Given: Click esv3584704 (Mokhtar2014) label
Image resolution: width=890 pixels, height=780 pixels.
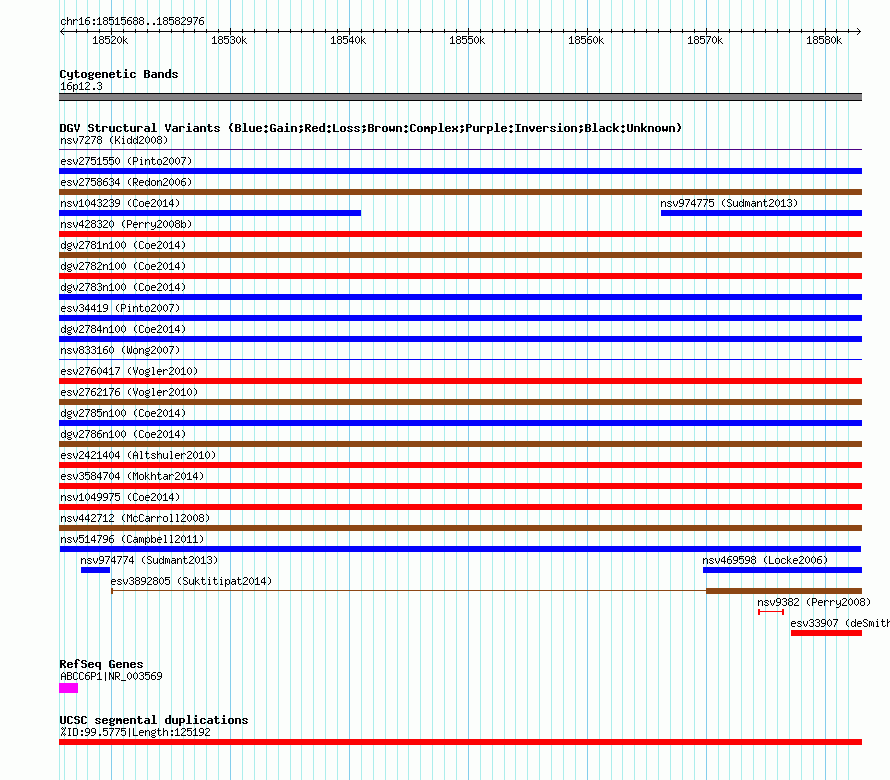Looking at the screenshot, I should point(132,476).
